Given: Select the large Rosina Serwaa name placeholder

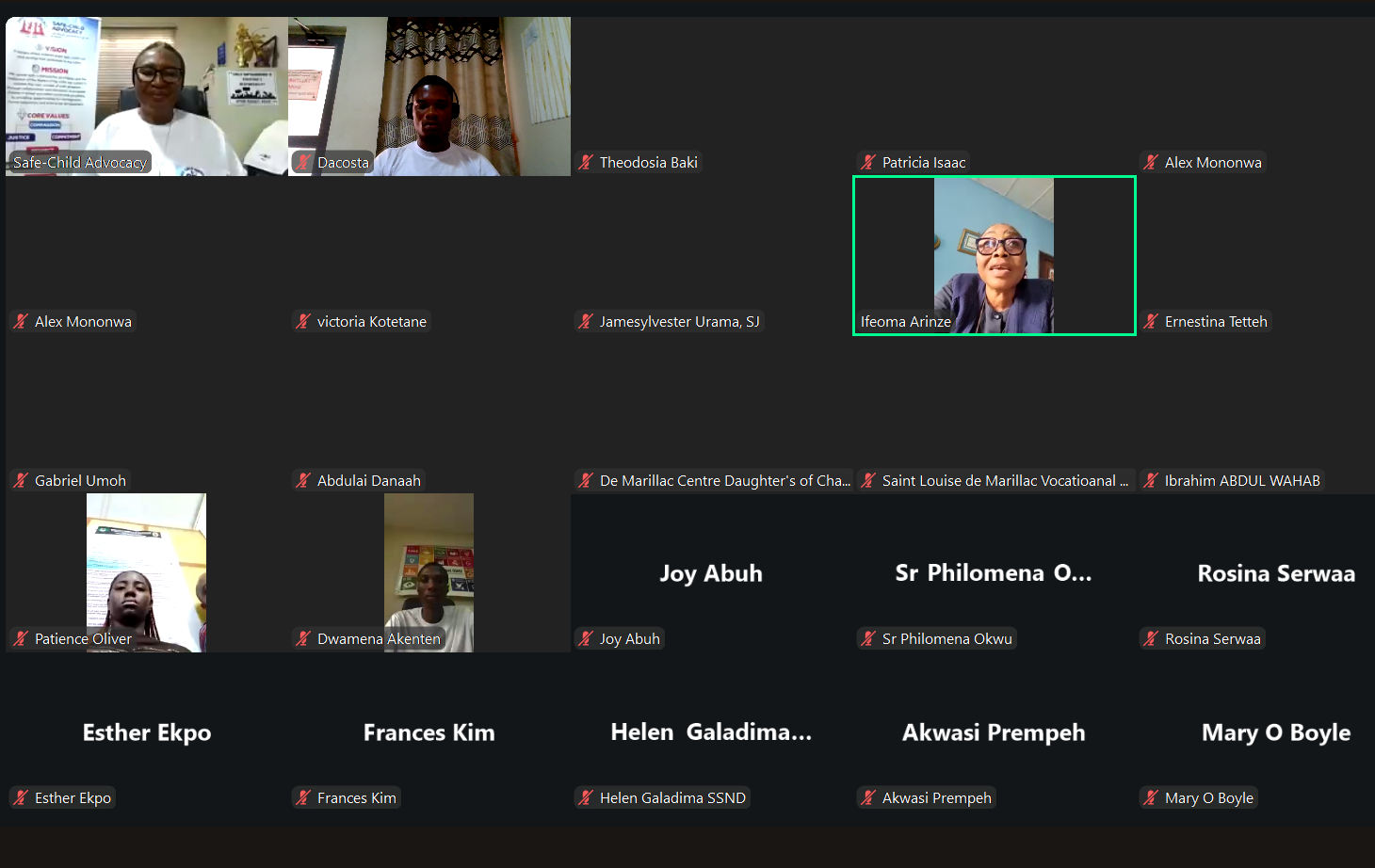Looking at the screenshot, I should (1275, 573).
